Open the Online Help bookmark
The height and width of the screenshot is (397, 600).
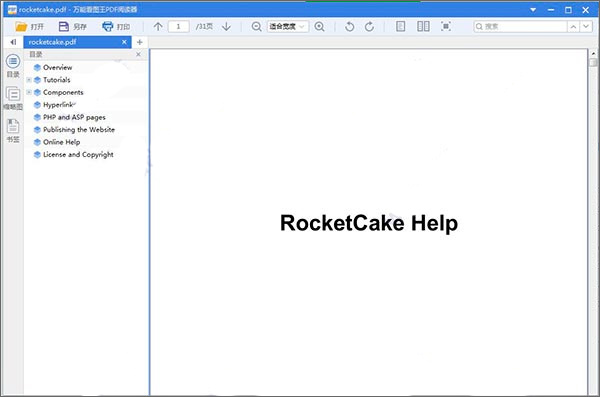pyautogui.click(x=62, y=142)
